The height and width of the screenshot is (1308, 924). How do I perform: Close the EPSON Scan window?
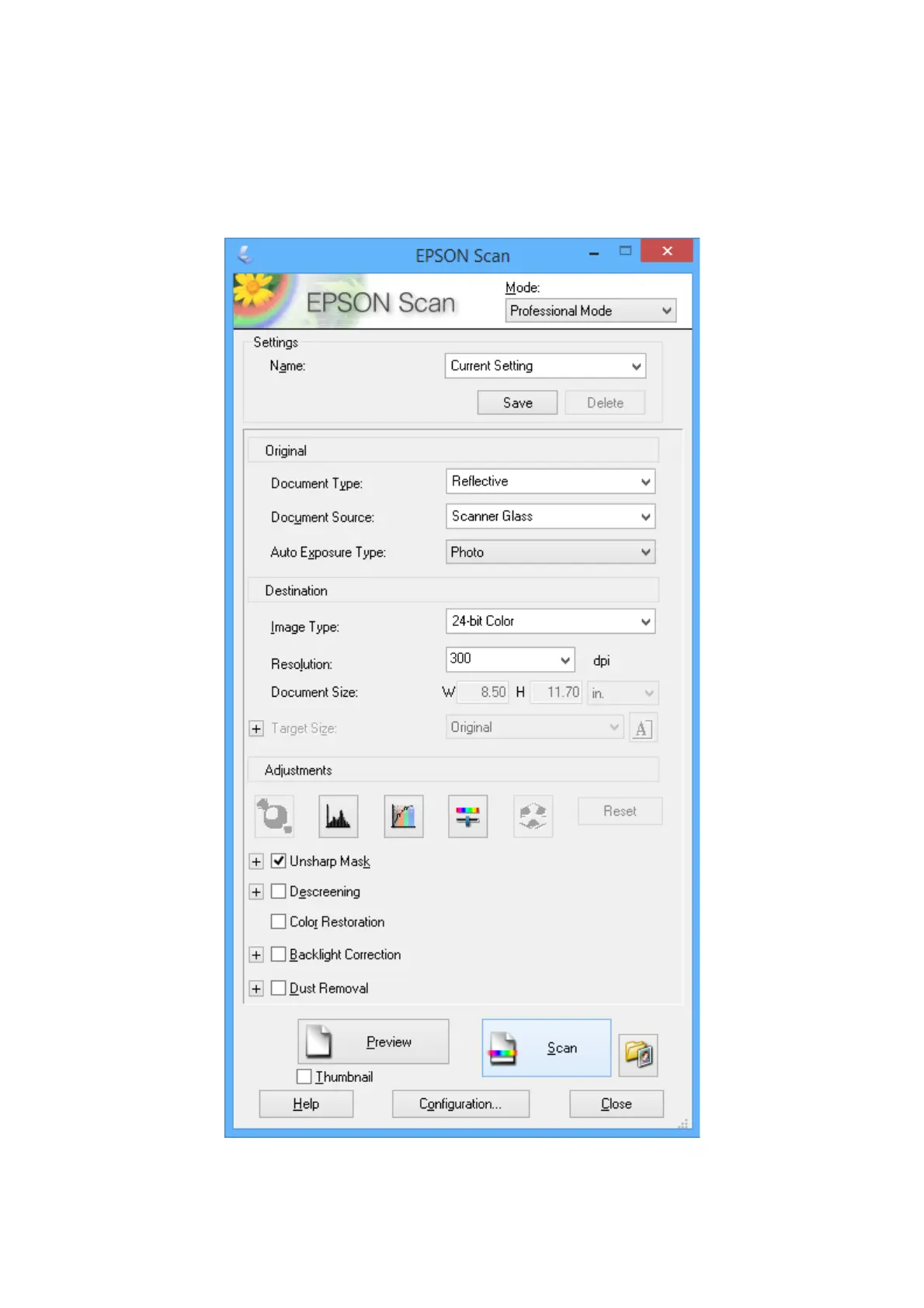click(667, 252)
